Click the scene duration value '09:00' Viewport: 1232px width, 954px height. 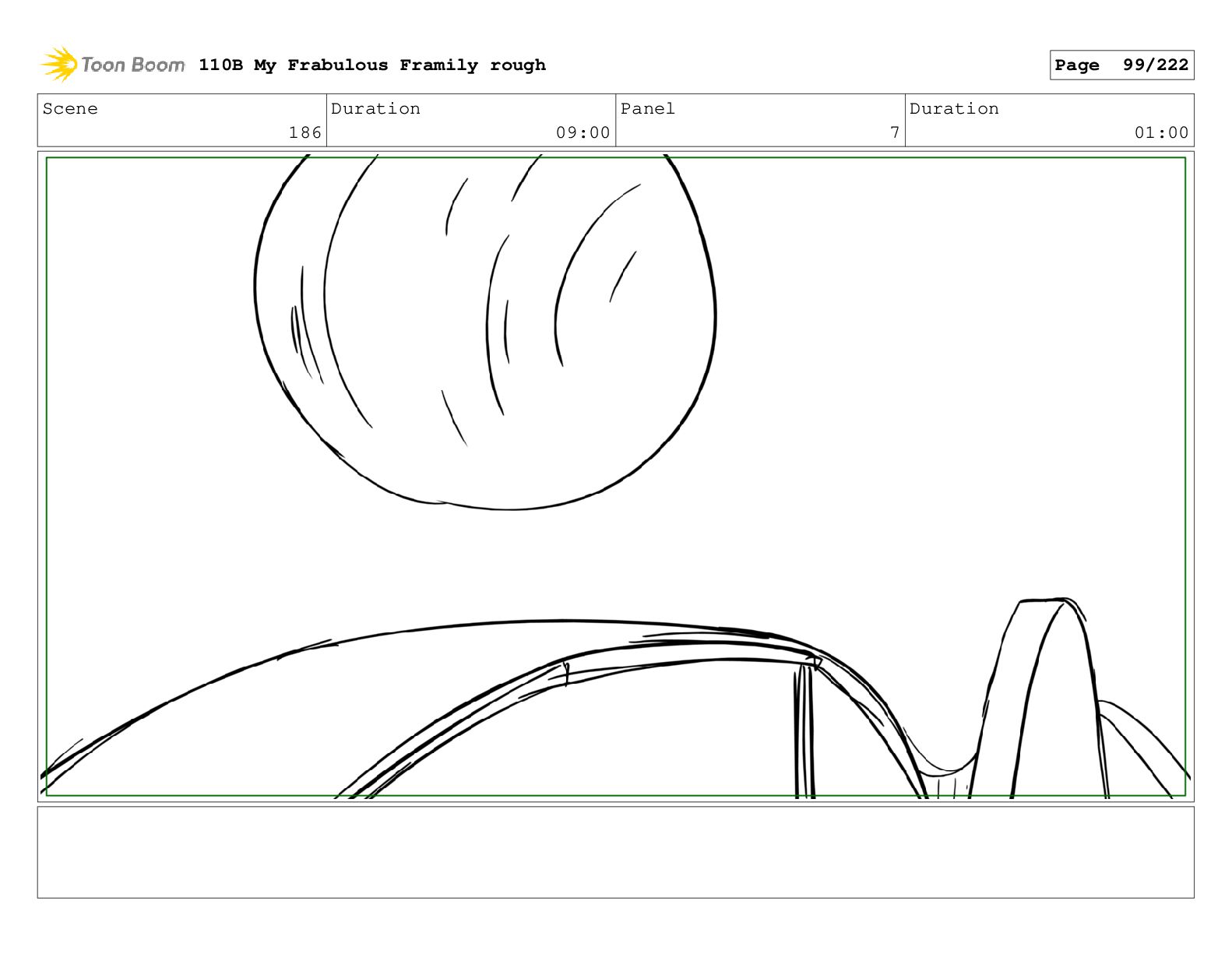point(583,133)
